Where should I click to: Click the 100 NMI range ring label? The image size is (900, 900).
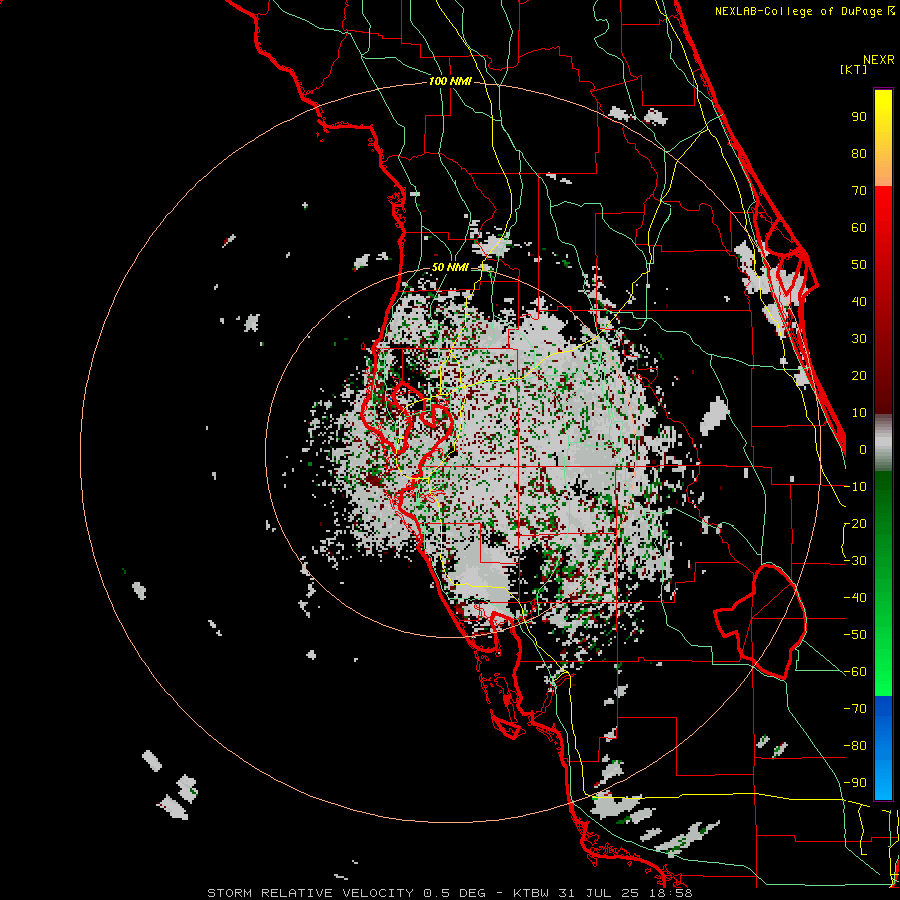pyautogui.click(x=450, y=81)
